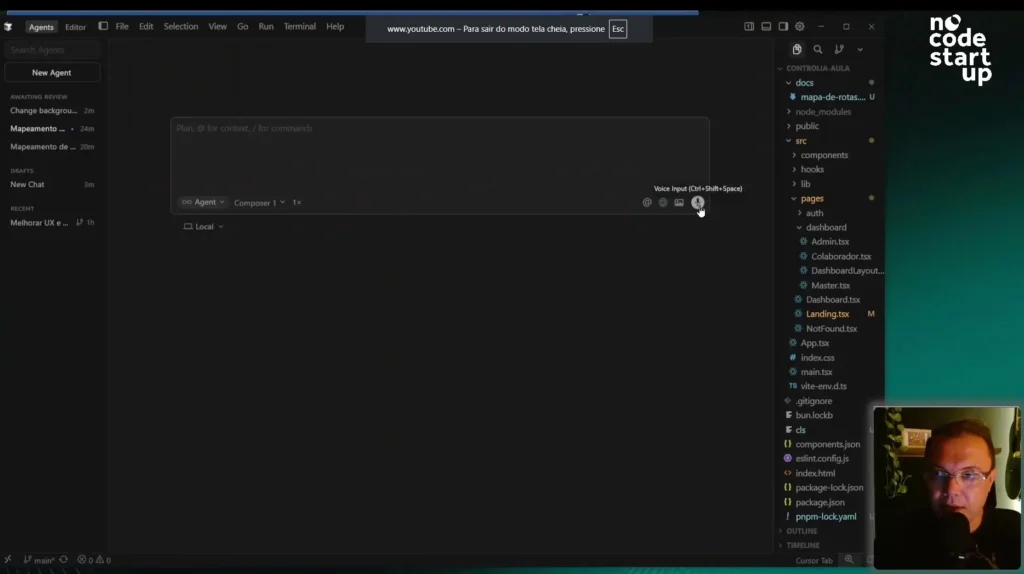
Task: Switch to the Agents tab
Action: tap(40, 27)
